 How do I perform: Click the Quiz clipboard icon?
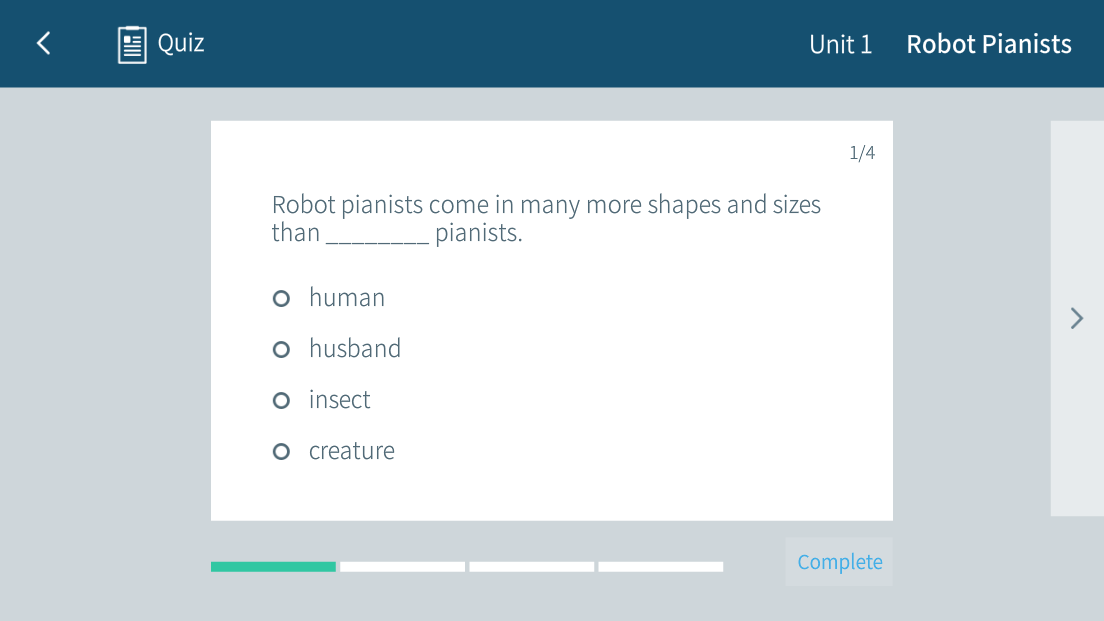(132, 44)
